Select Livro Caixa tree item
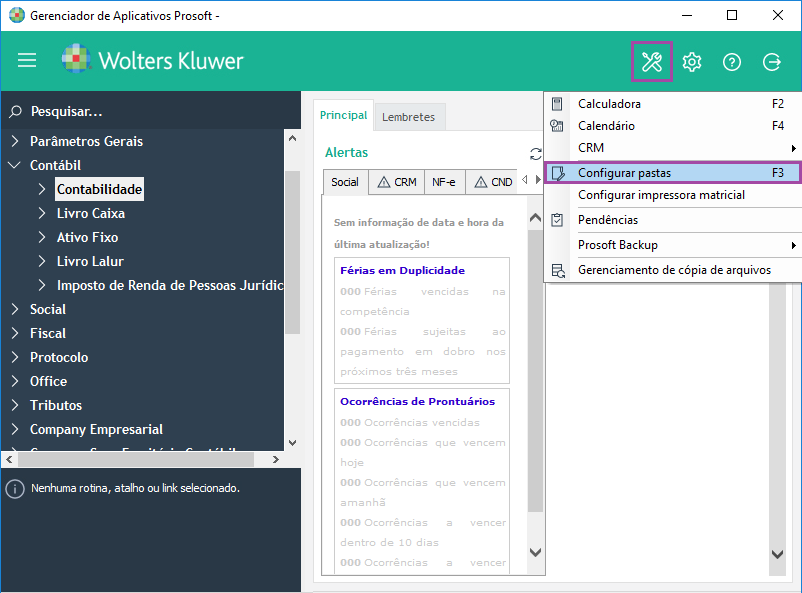 tap(91, 213)
